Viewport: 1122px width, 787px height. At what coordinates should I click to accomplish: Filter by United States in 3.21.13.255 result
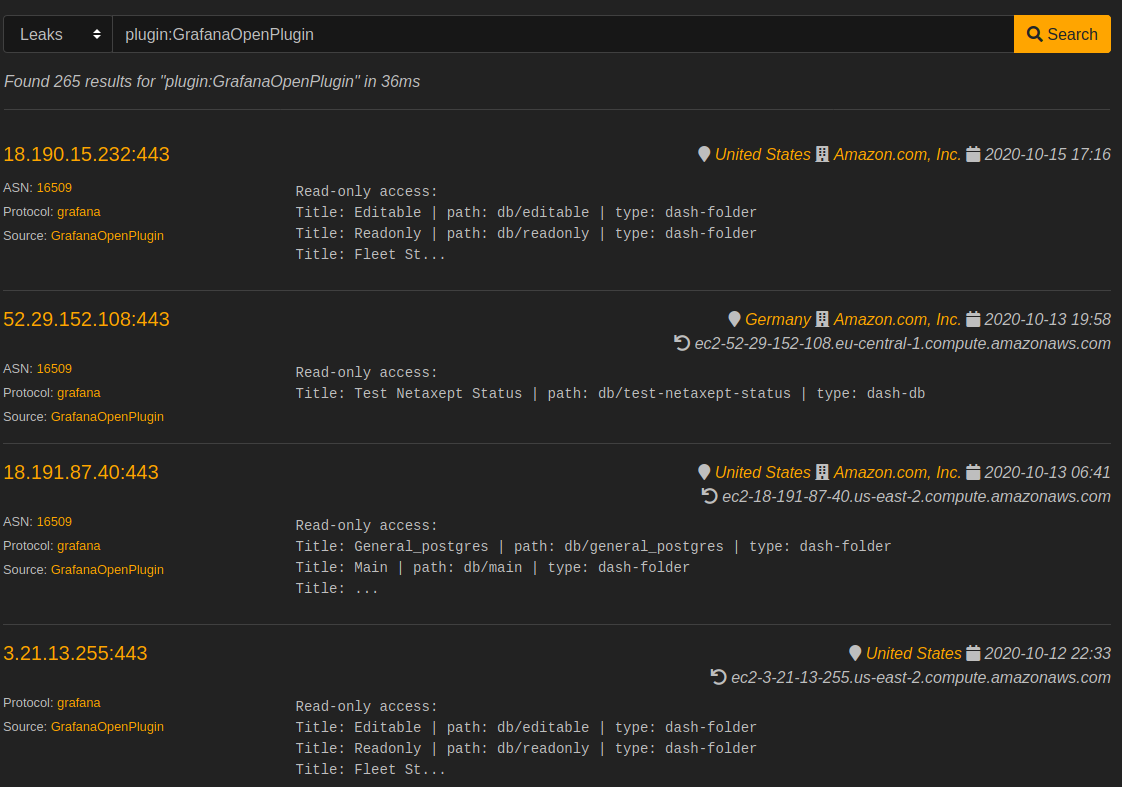[x=914, y=654]
